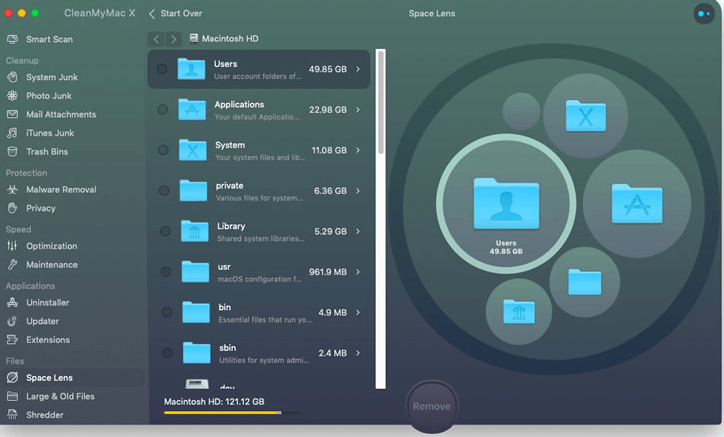Viewport: 724px width, 437px height.
Task: Click the Space Lens planet icon
Action: click(12, 378)
